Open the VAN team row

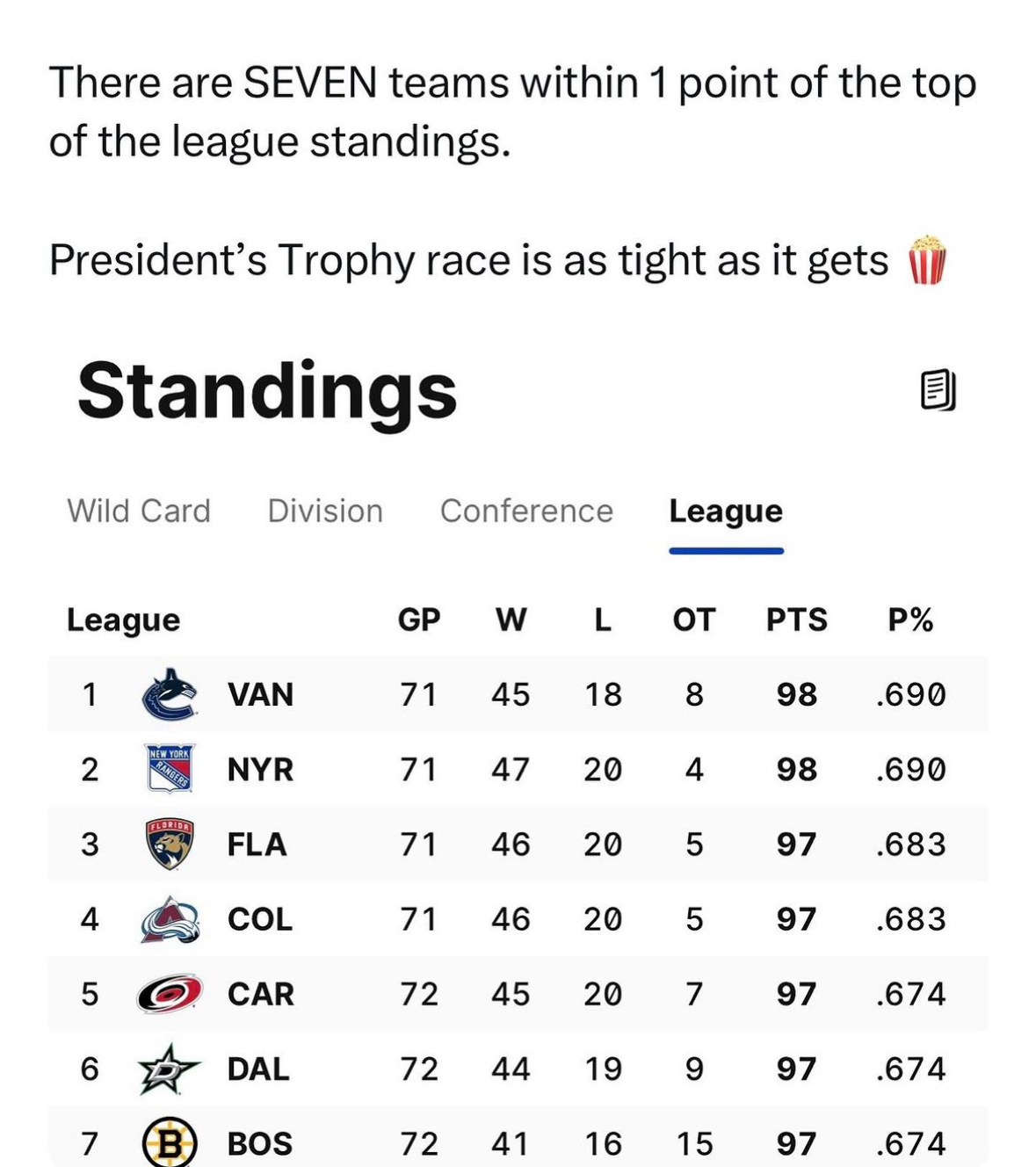518,694
